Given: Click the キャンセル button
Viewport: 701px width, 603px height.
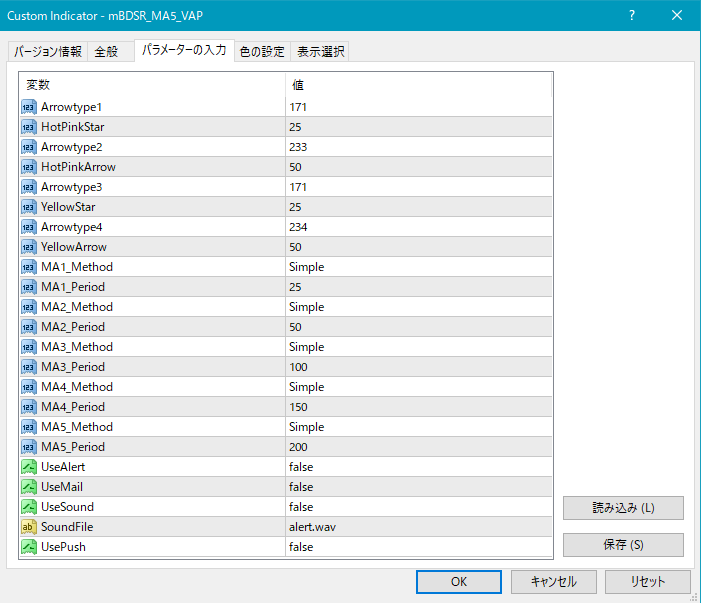Looking at the screenshot, I should click(553, 582).
